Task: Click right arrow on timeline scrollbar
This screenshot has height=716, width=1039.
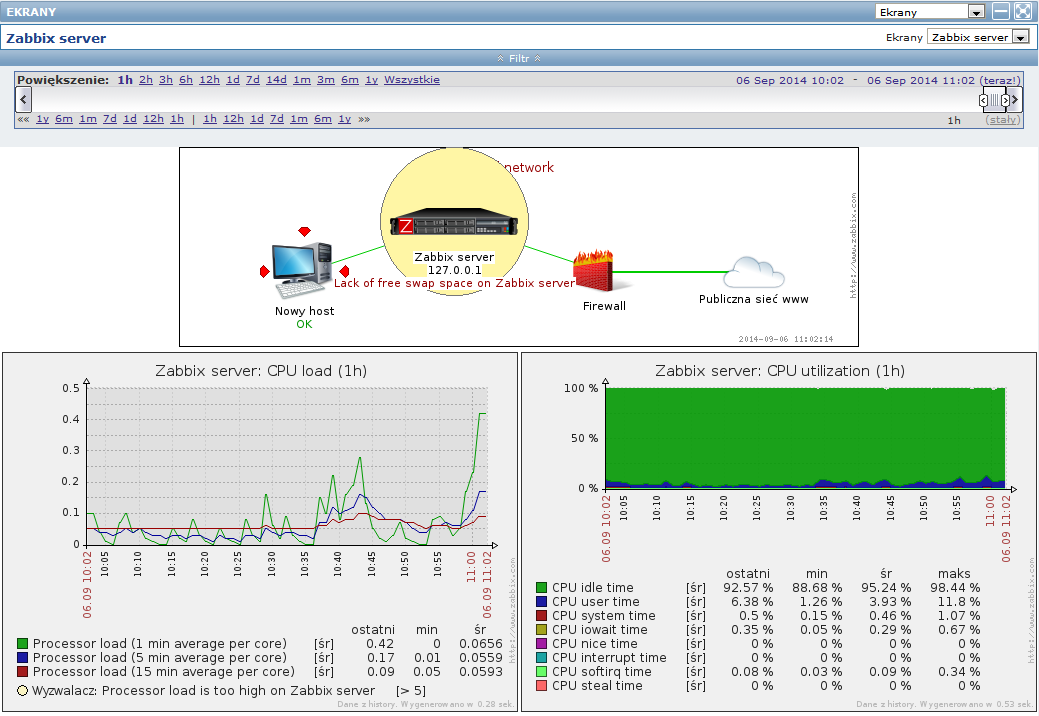Action: (1014, 100)
